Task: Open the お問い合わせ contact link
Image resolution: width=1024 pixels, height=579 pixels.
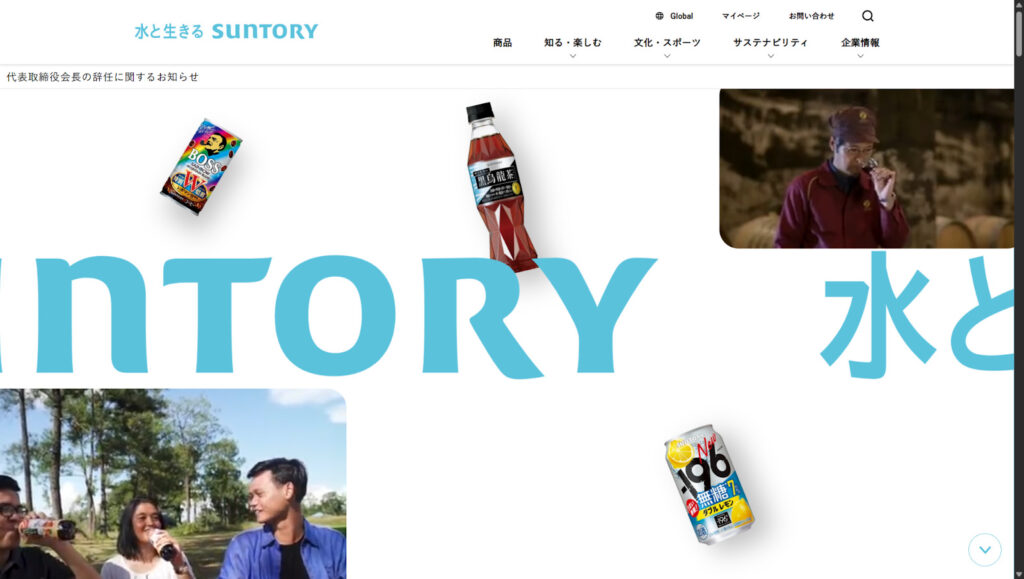Action: pyautogui.click(x=811, y=16)
